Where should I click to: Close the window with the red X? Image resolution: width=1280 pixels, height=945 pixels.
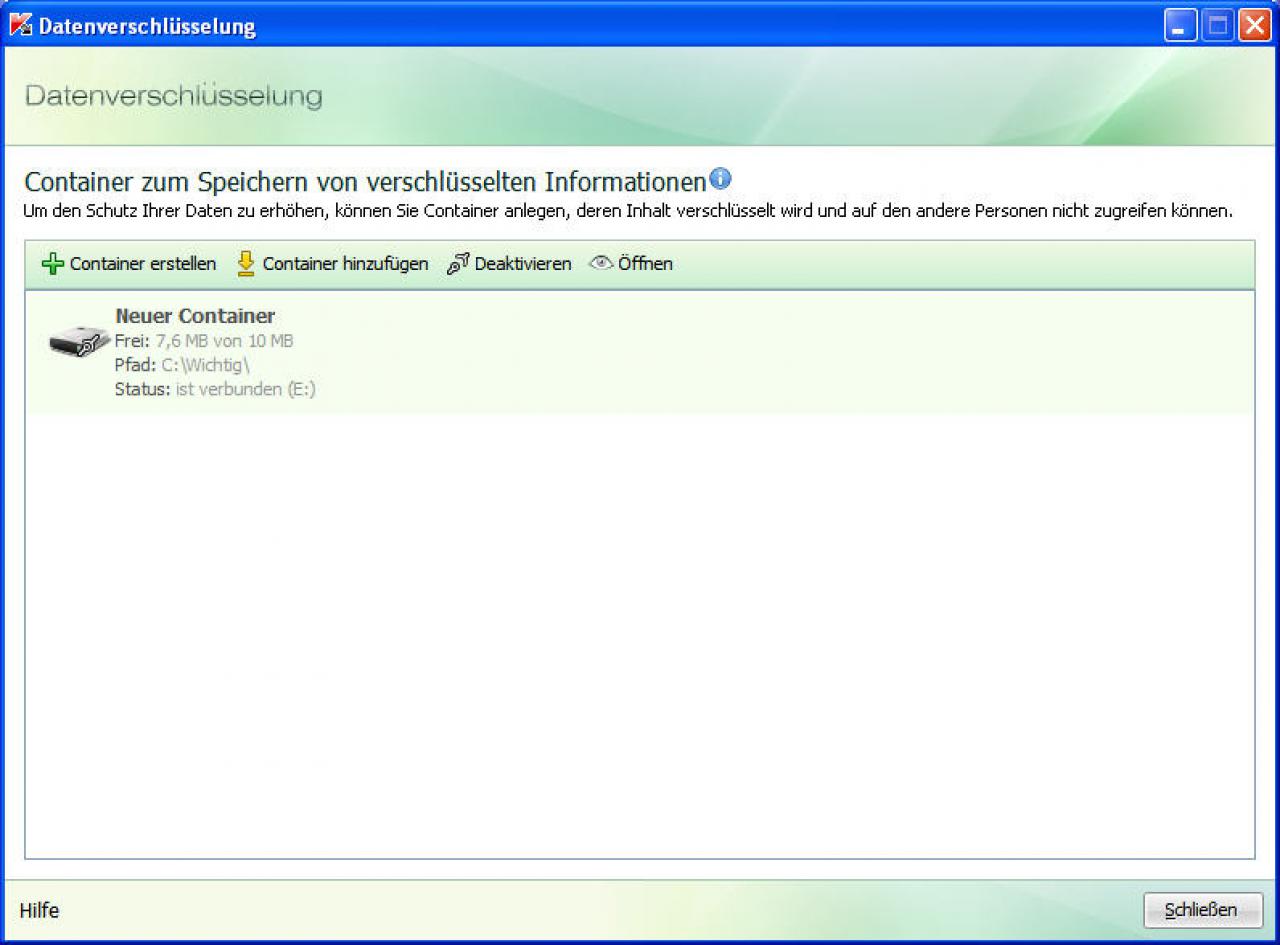1254,25
